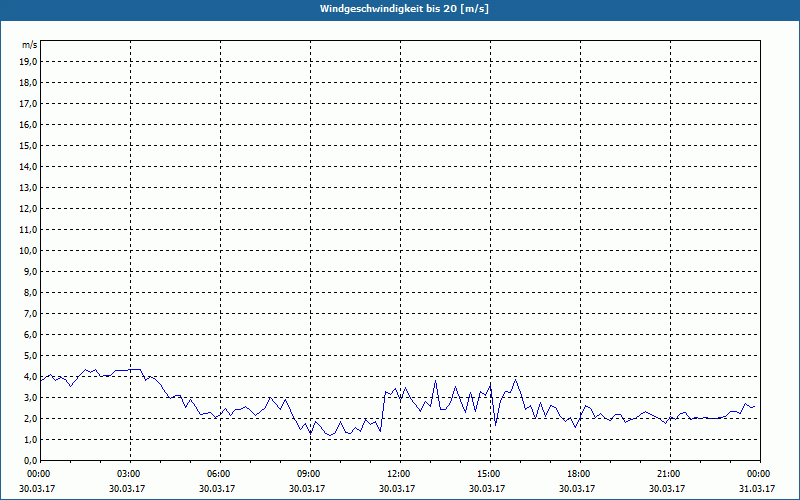Select the "4,0" y-axis label
This screenshot has width=800, height=500.
pos(30,377)
